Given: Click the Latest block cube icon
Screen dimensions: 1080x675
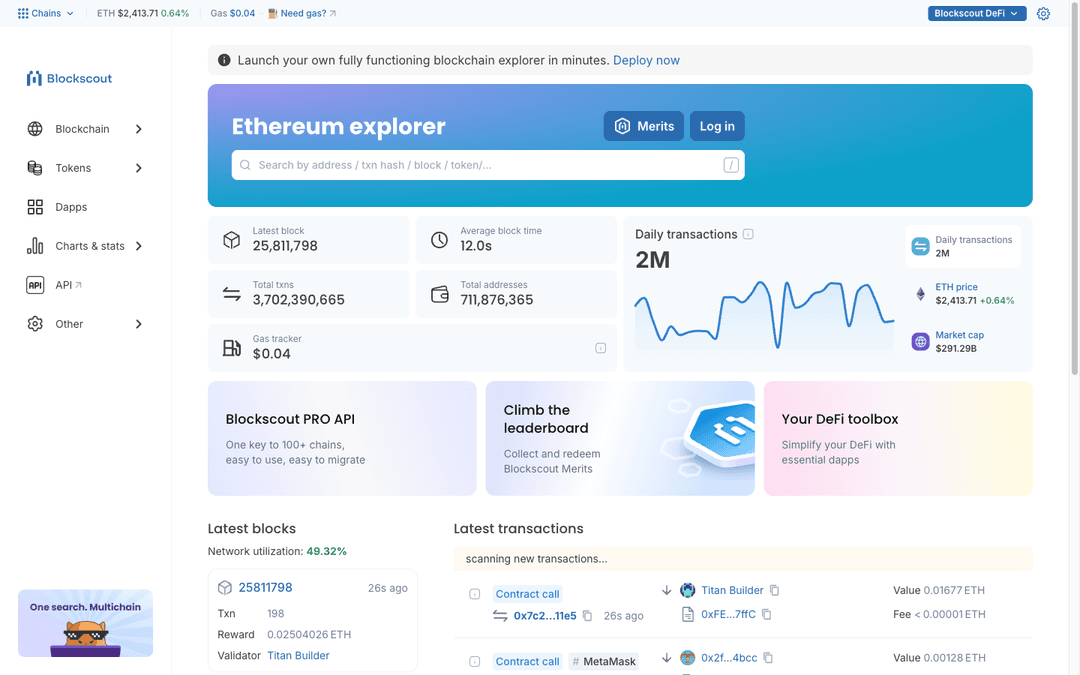Looking at the screenshot, I should pyautogui.click(x=231, y=240).
